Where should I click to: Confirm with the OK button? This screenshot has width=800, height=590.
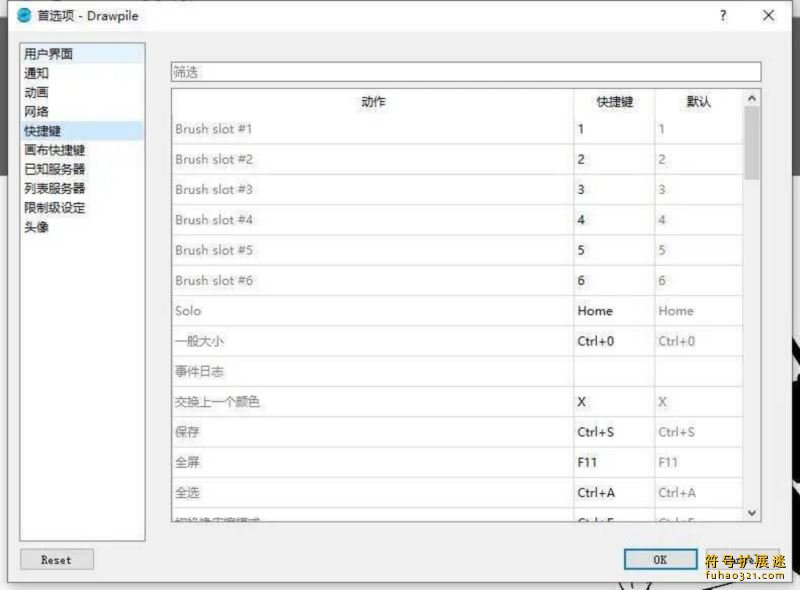point(660,559)
